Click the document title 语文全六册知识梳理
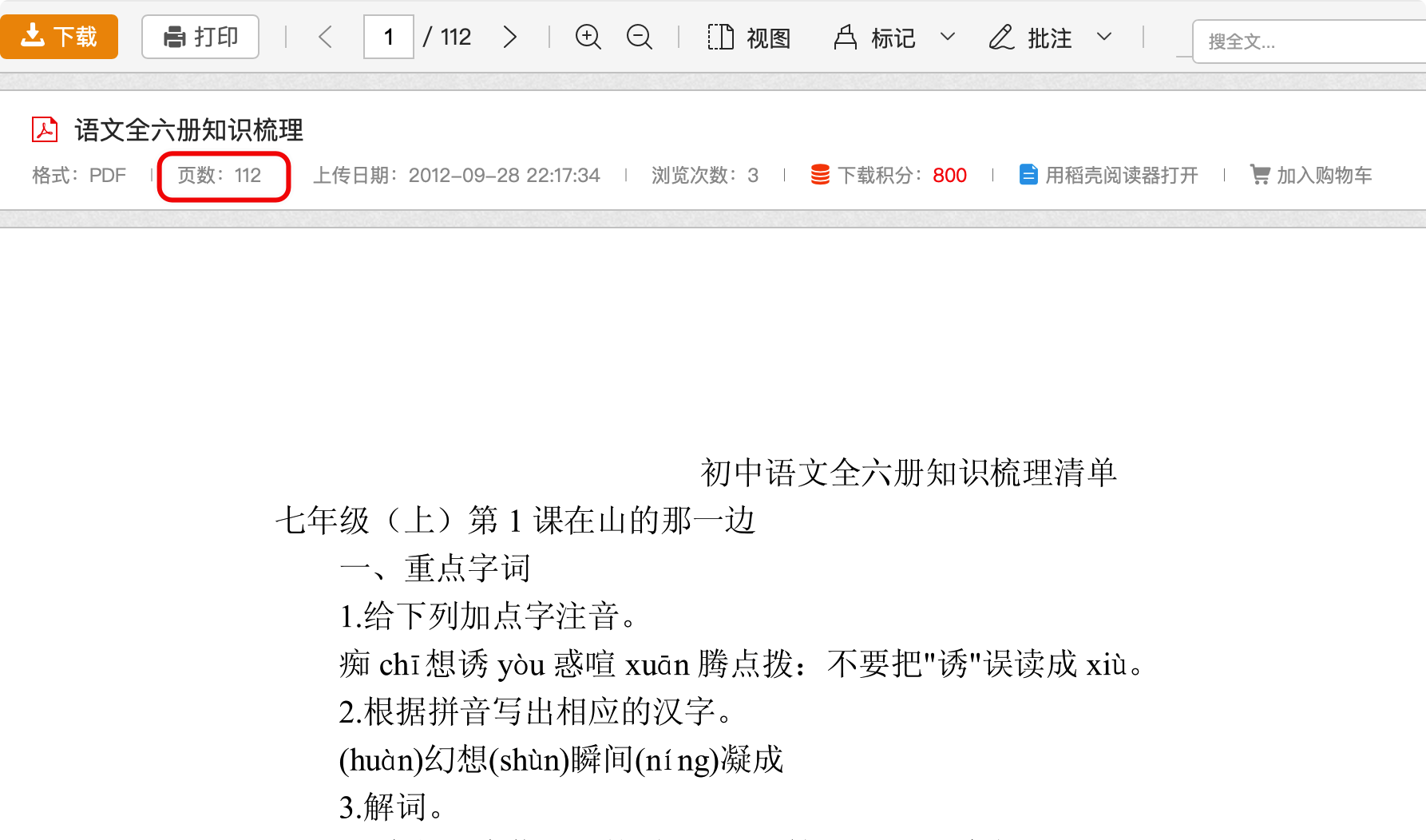The height and width of the screenshot is (840, 1426). pos(189,130)
